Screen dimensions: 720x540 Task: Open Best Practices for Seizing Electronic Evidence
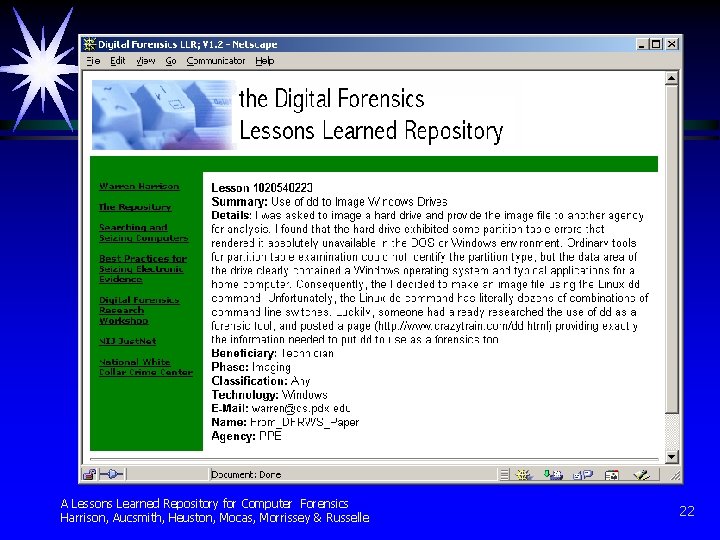pos(143,269)
